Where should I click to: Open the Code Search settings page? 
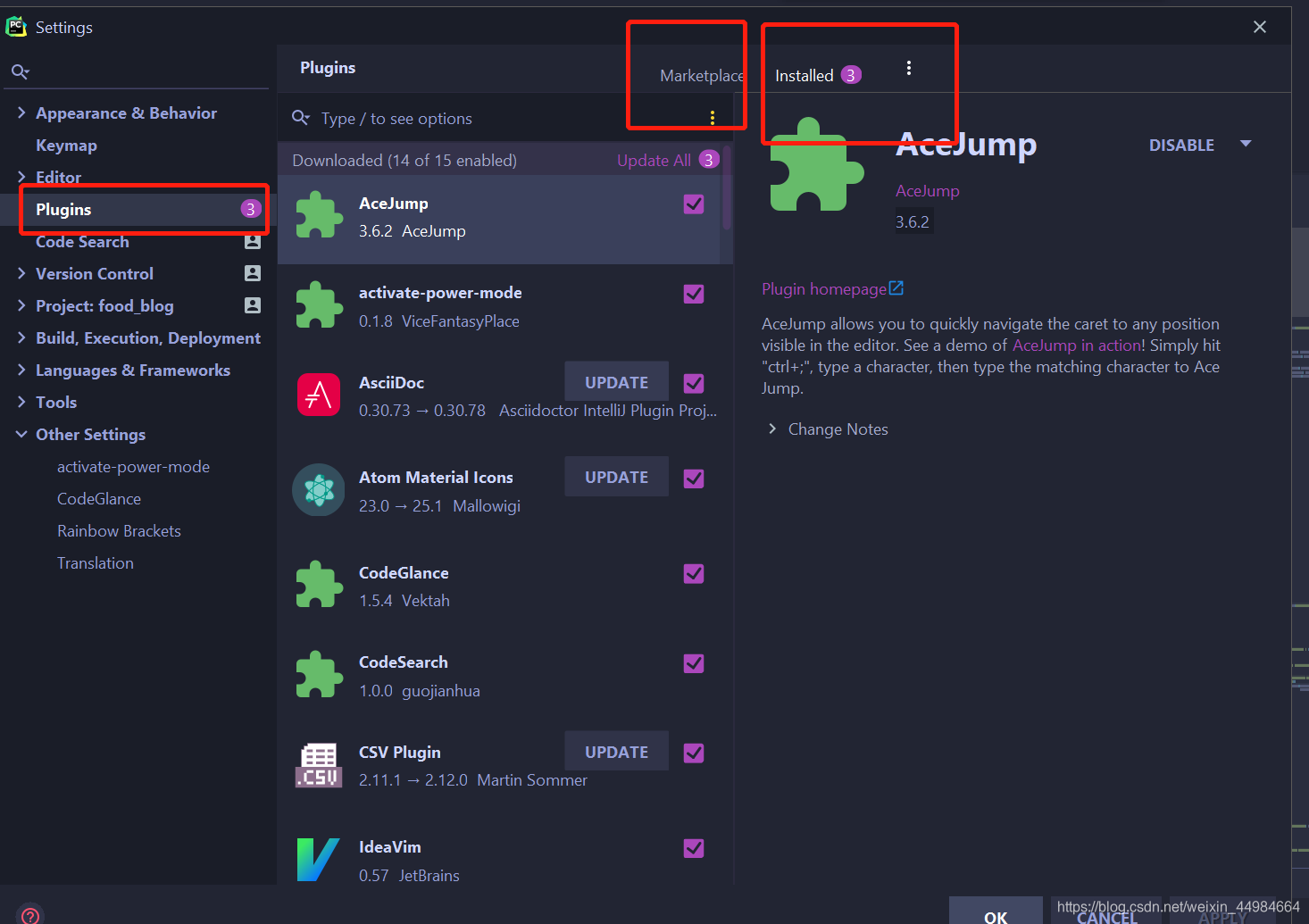82,241
